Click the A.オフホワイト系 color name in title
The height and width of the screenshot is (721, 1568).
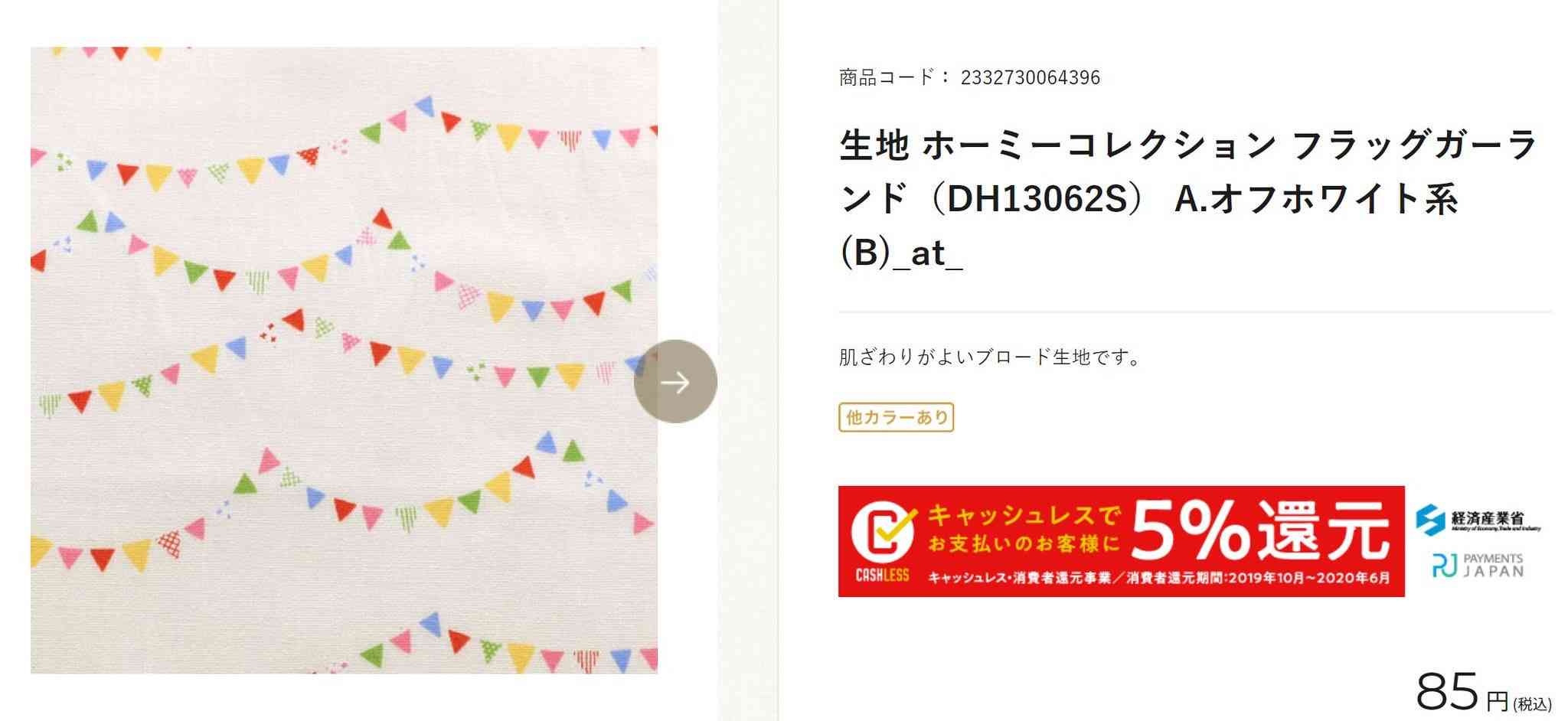tap(1316, 199)
